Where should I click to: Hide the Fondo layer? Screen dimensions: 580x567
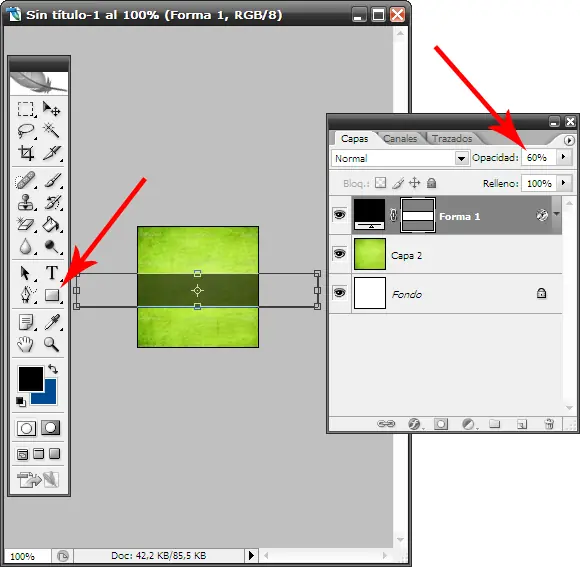[x=339, y=293]
